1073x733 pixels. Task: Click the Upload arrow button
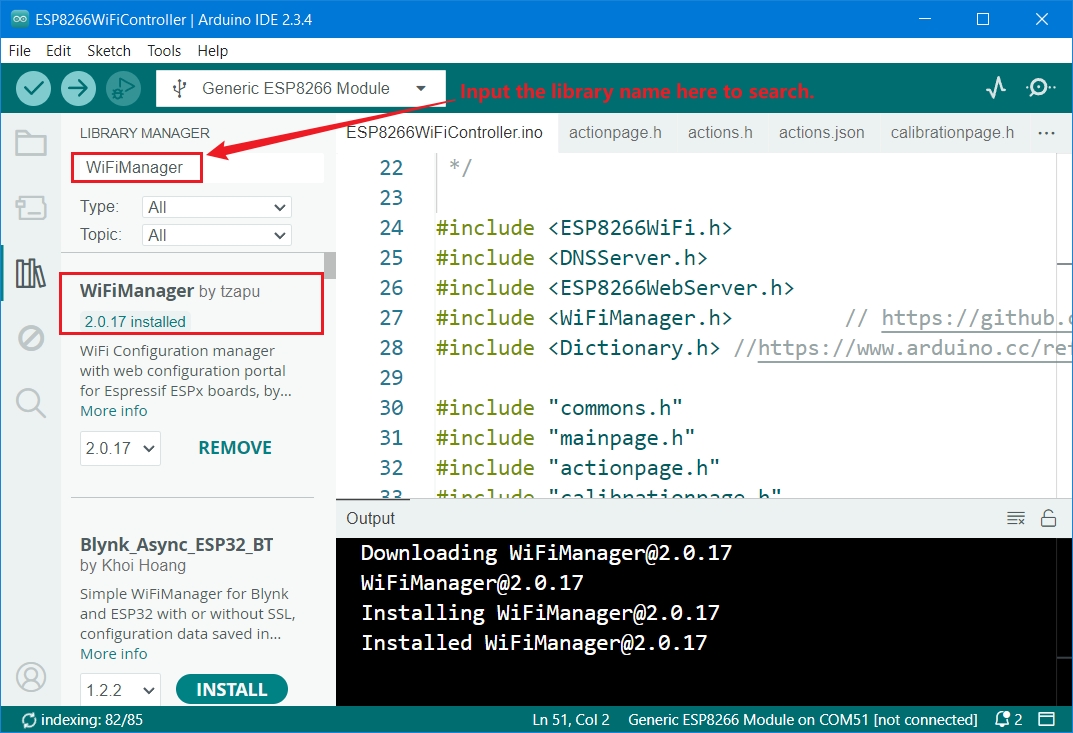pos(78,88)
